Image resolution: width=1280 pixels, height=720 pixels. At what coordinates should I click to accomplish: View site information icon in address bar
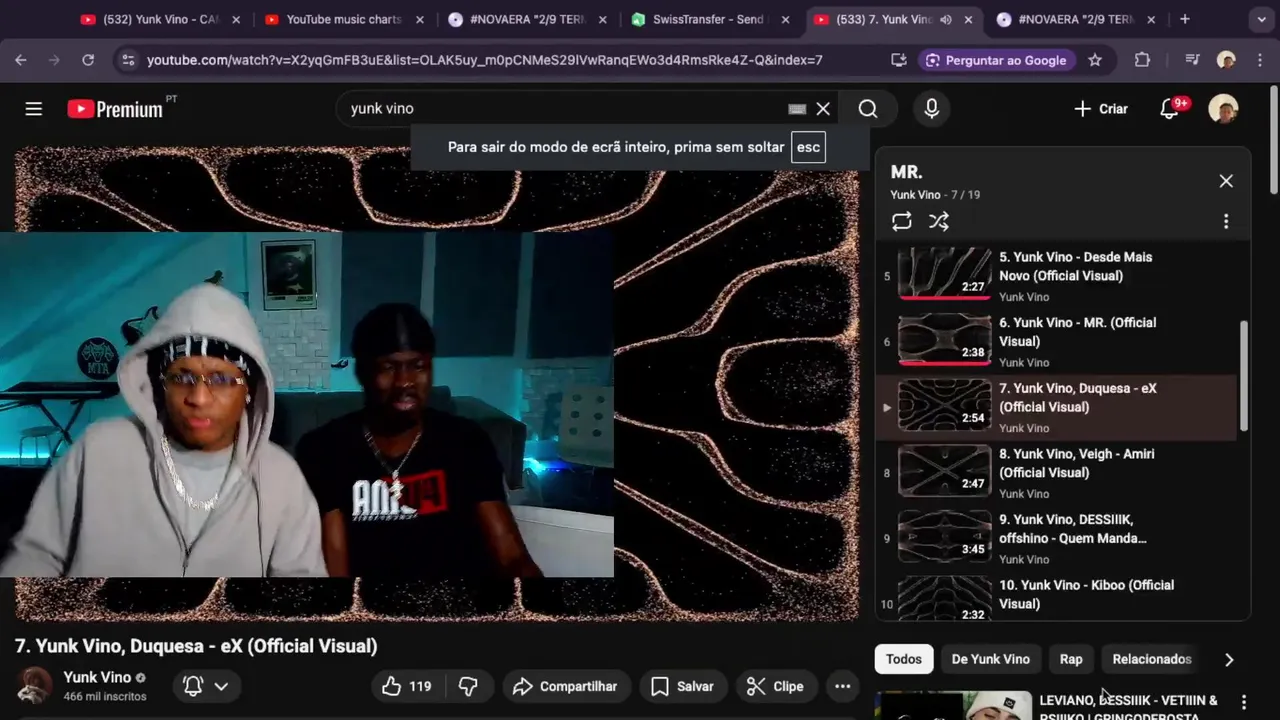pos(127,60)
